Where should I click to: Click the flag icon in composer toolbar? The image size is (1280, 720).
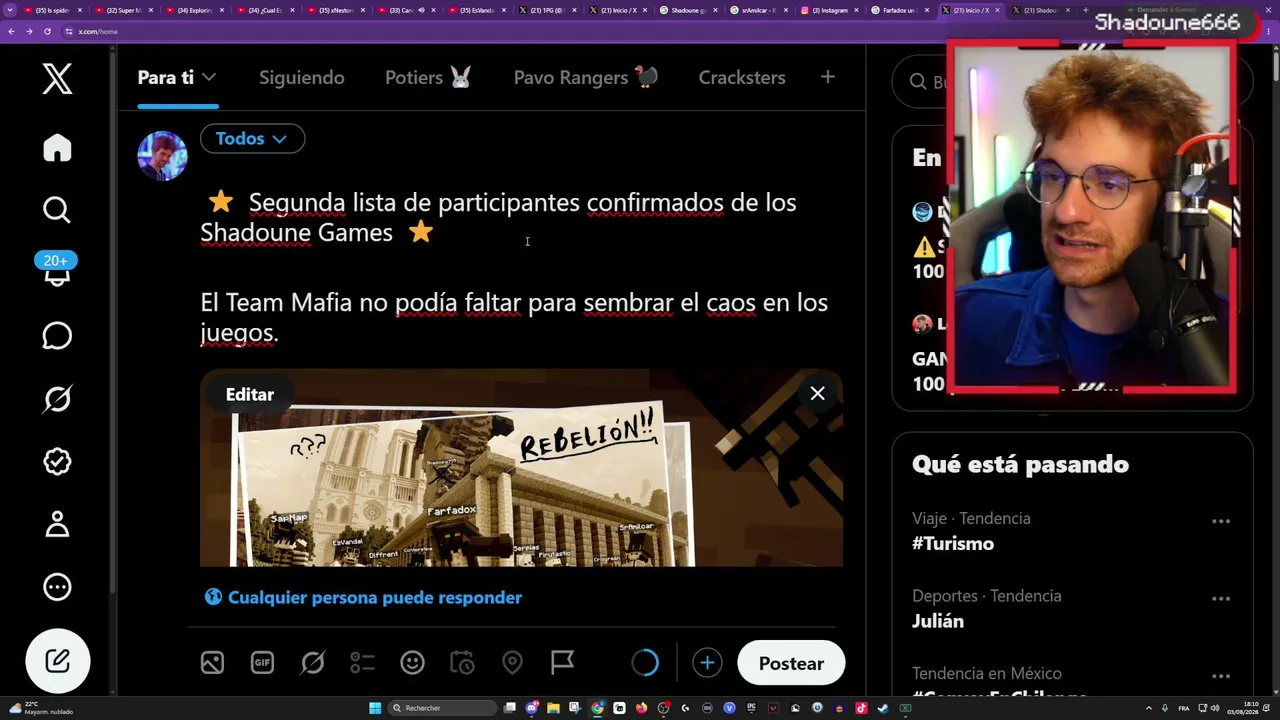pyautogui.click(x=562, y=662)
